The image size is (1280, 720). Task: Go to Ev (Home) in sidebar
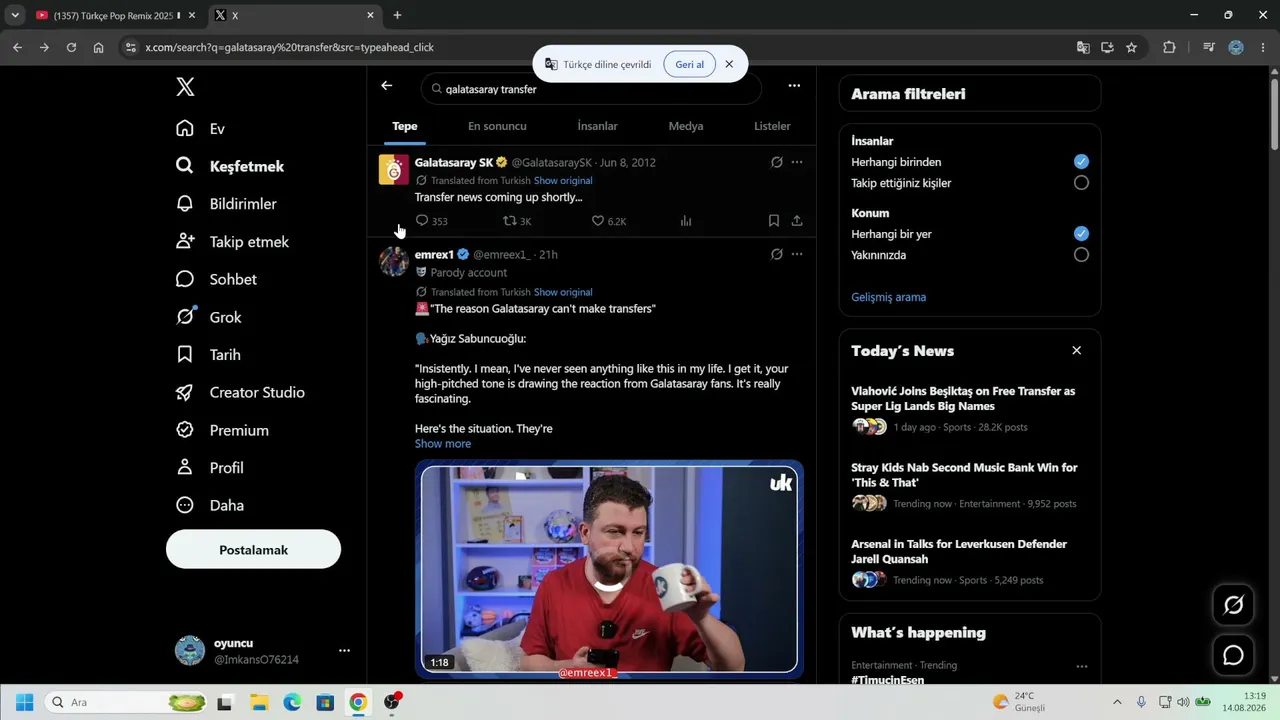[x=200, y=129]
